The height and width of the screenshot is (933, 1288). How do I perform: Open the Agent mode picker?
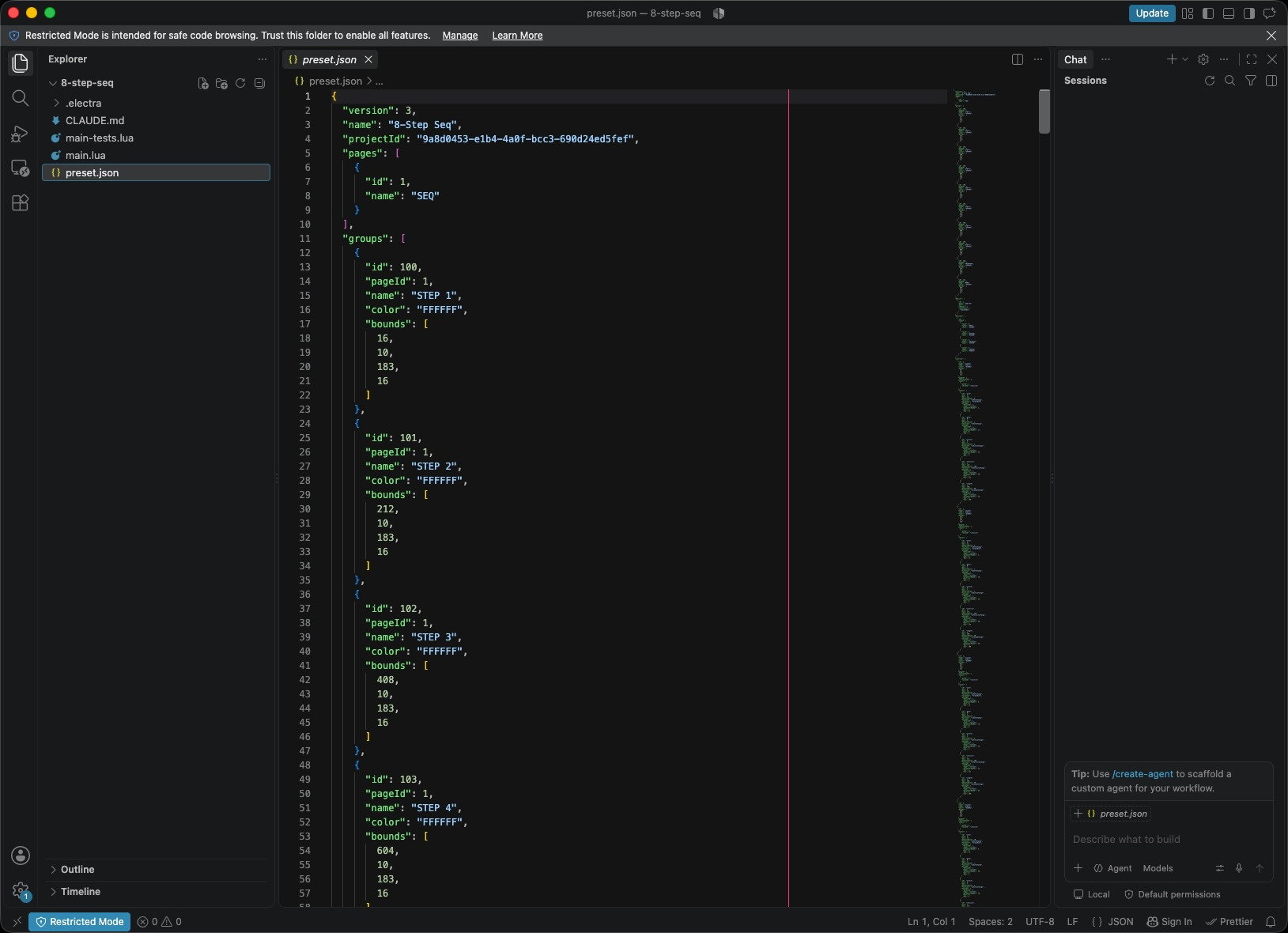click(1112, 868)
